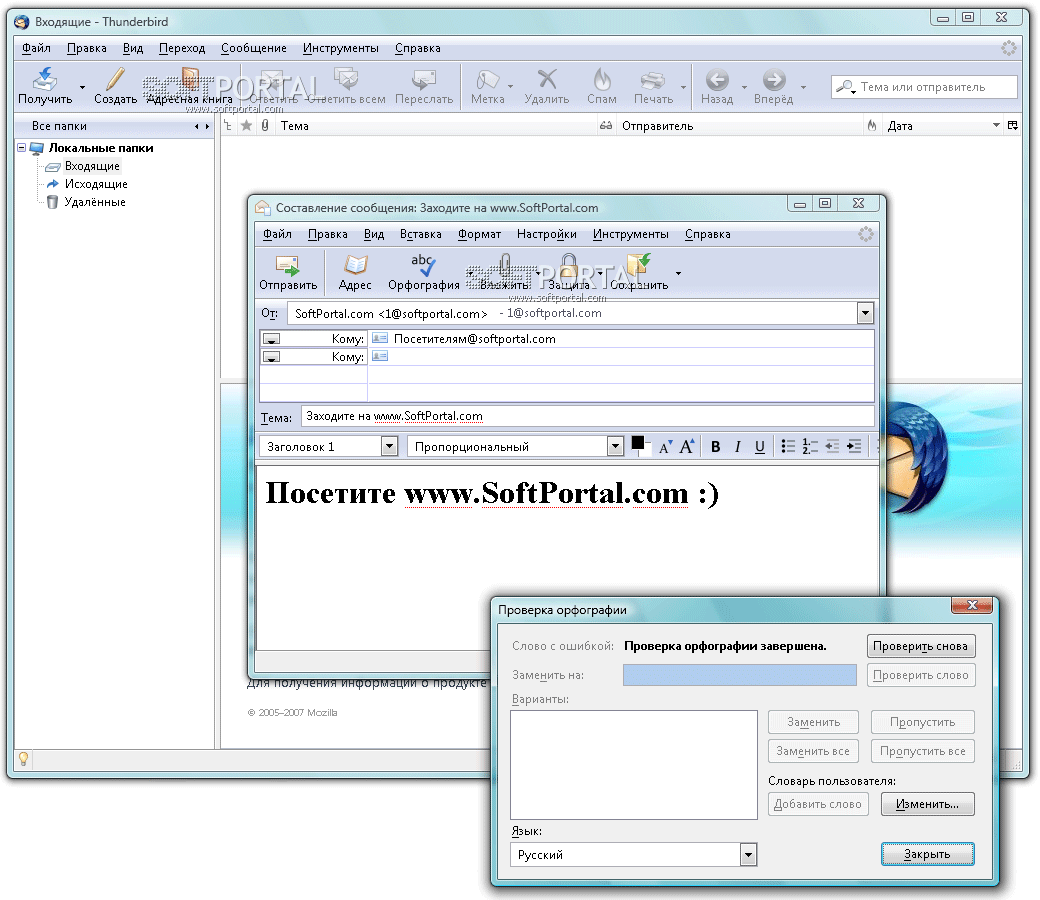This screenshot has width=1040, height=900.
Task: Open Файл menu in main Thunderbird window
Action: pos(36,48)
